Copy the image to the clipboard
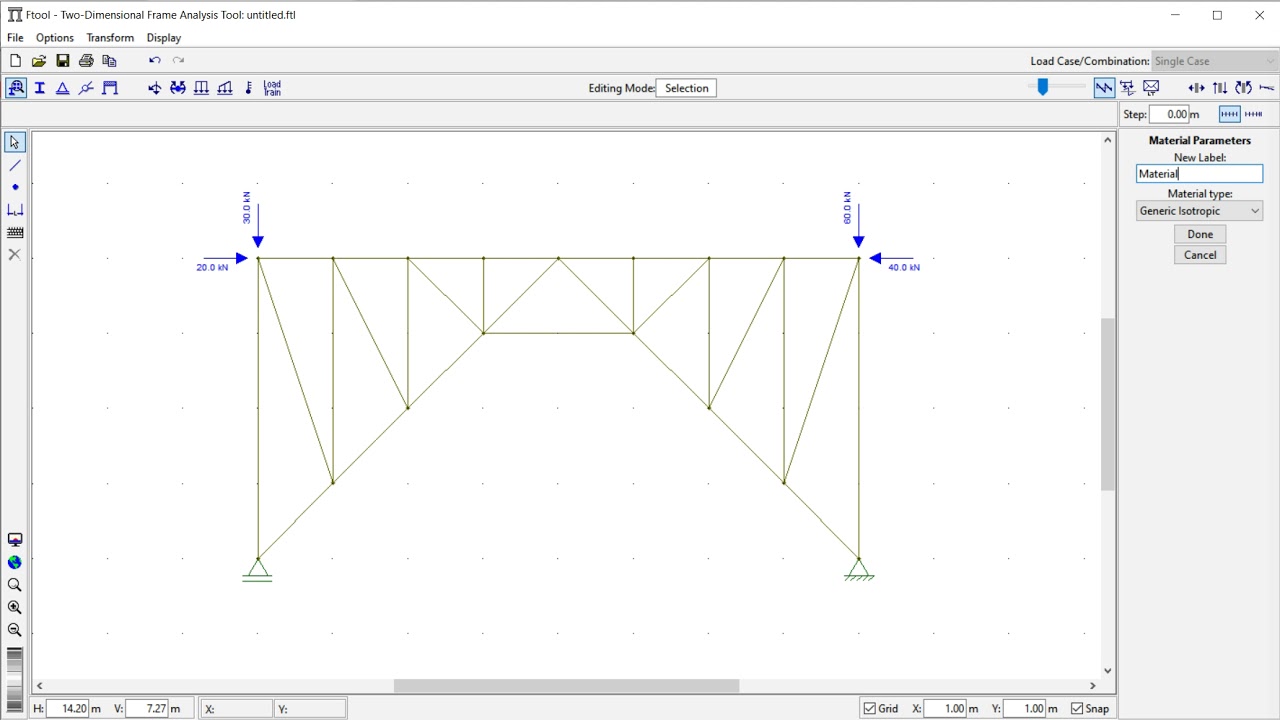The height and width of the screenshot is (720, 1280). pos(110,61)
